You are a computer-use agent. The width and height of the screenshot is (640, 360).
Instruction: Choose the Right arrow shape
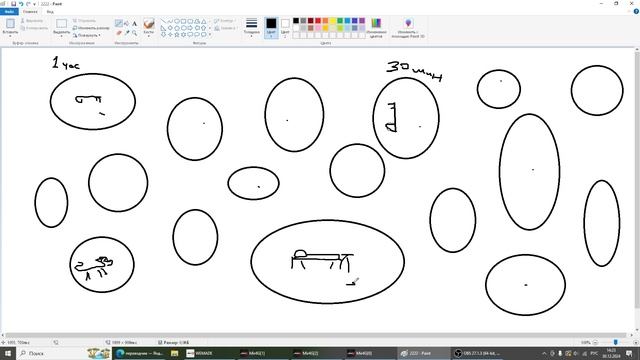pyautogui.click(x=190, y=28)
